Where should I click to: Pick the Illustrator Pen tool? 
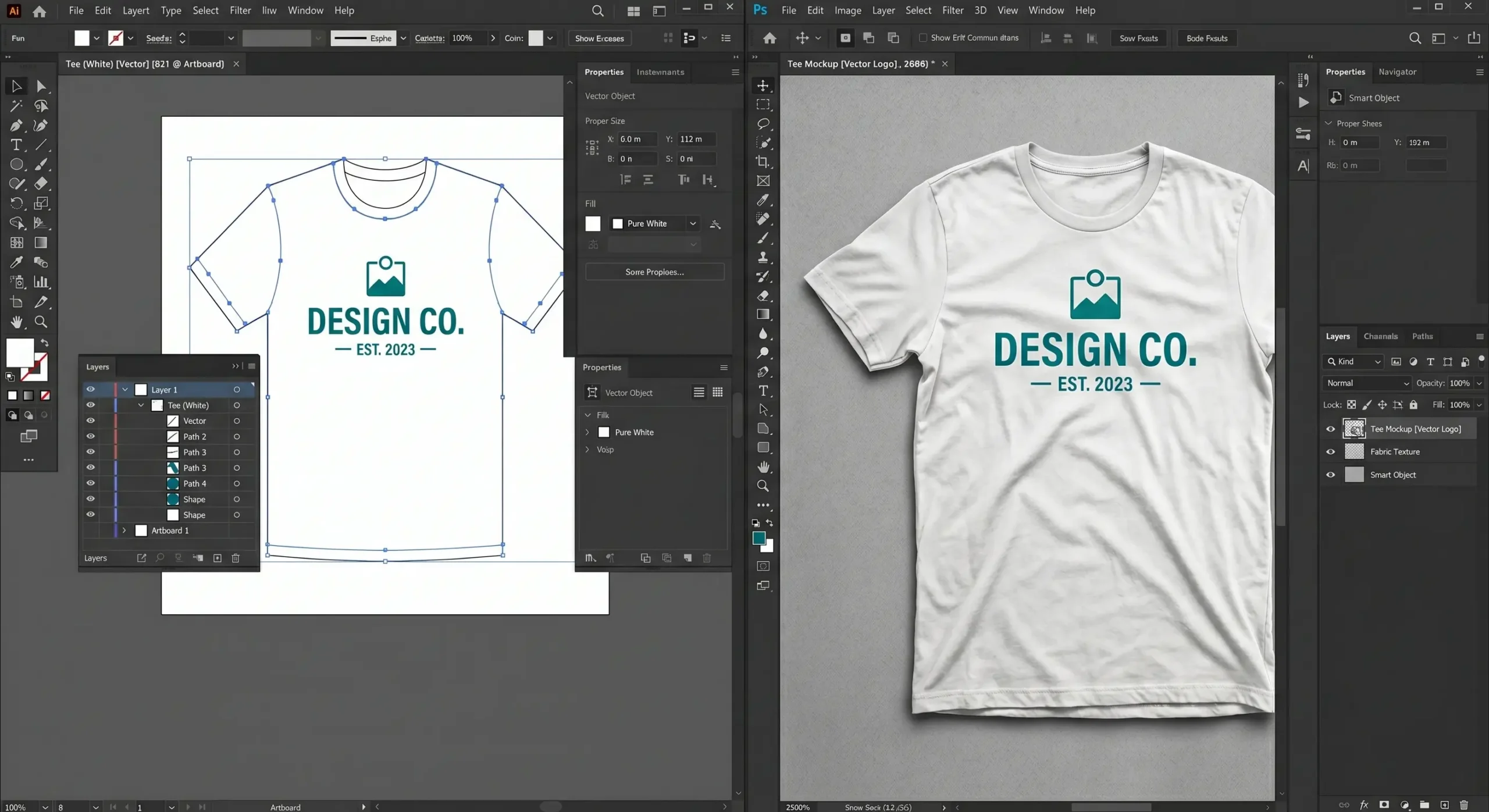tap(16, 125)
